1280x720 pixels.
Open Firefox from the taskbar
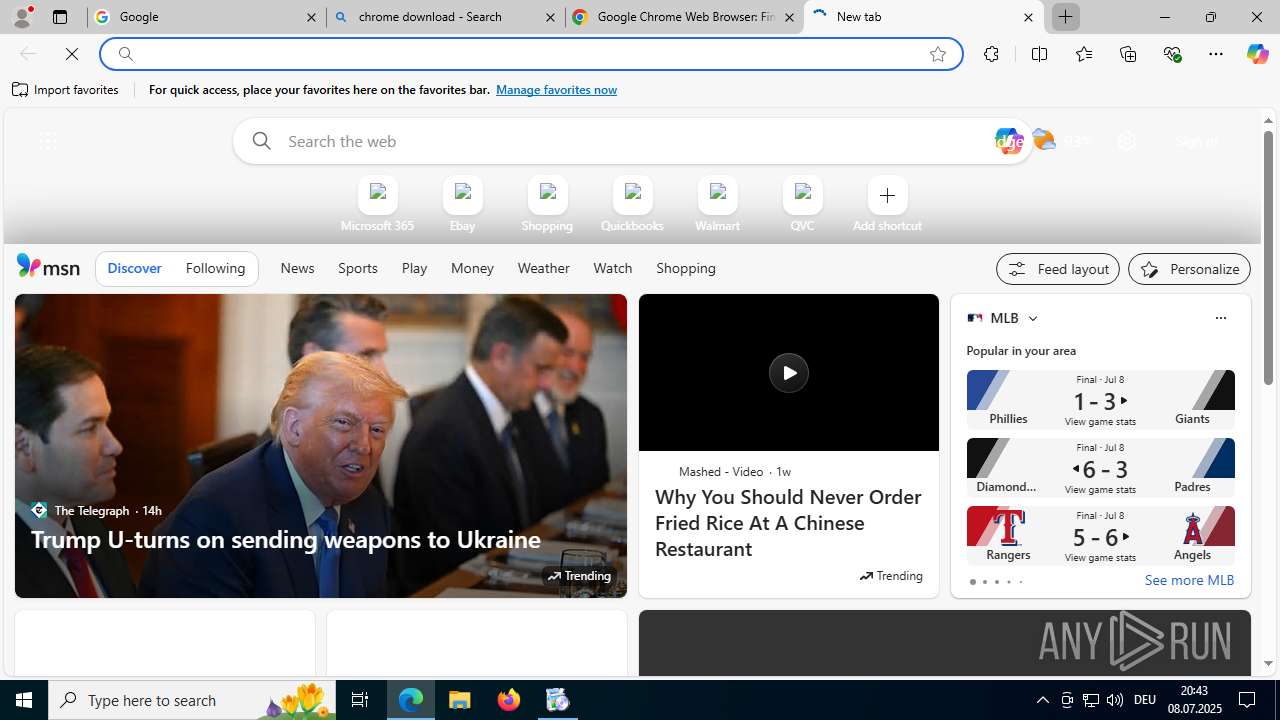click(509, 700)
